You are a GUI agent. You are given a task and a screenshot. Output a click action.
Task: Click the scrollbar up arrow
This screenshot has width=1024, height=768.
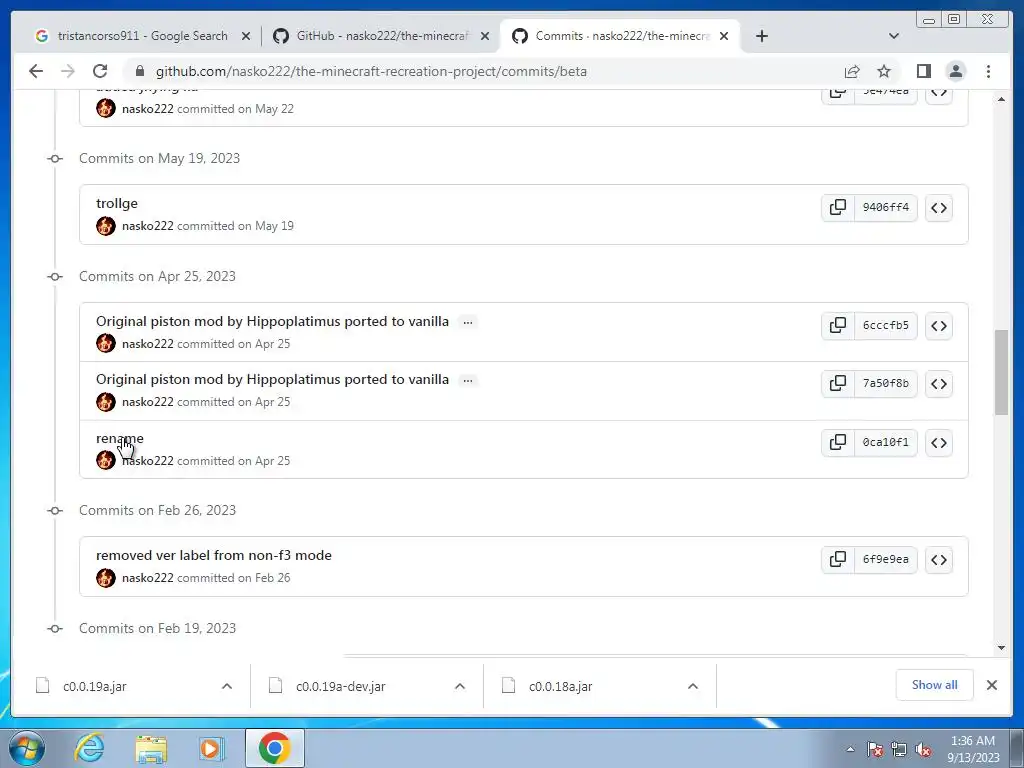coord(1001,99)
